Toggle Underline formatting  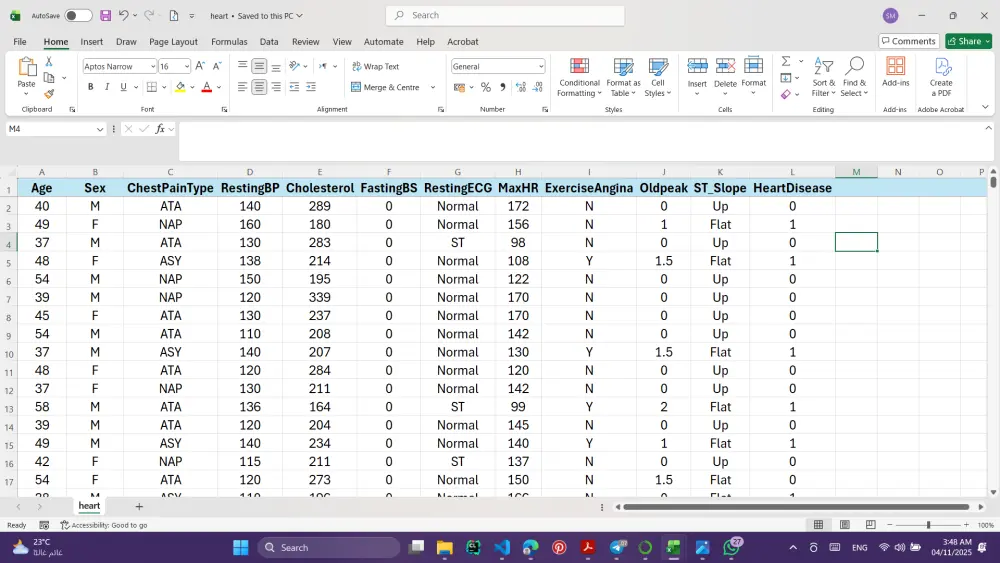click(123, 87)
